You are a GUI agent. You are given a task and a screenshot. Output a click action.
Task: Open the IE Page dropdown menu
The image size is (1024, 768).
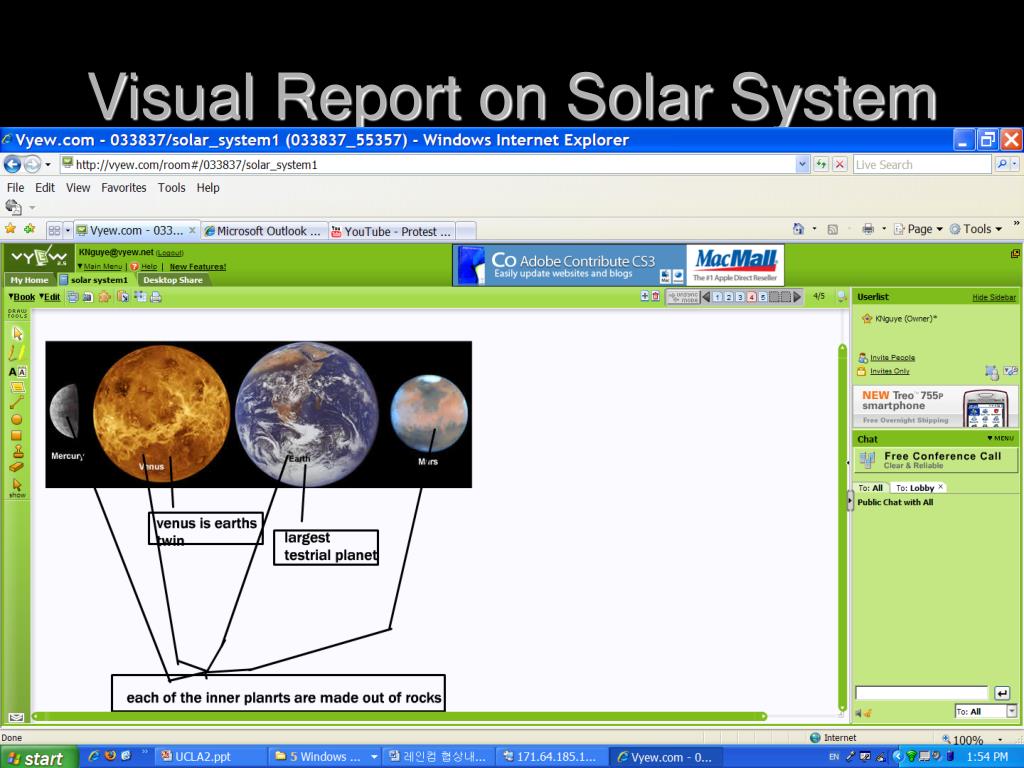(x=918, y=229)
